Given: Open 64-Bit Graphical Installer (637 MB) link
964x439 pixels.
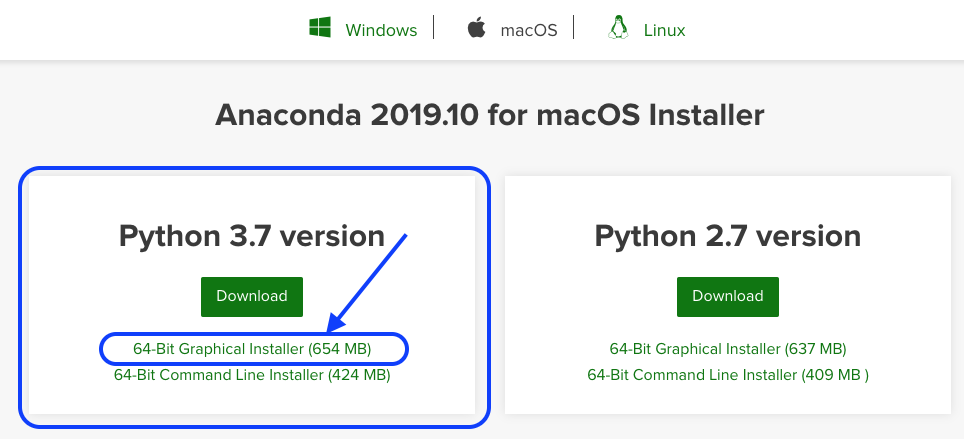Looking at the screenshot, I should 728,349.
